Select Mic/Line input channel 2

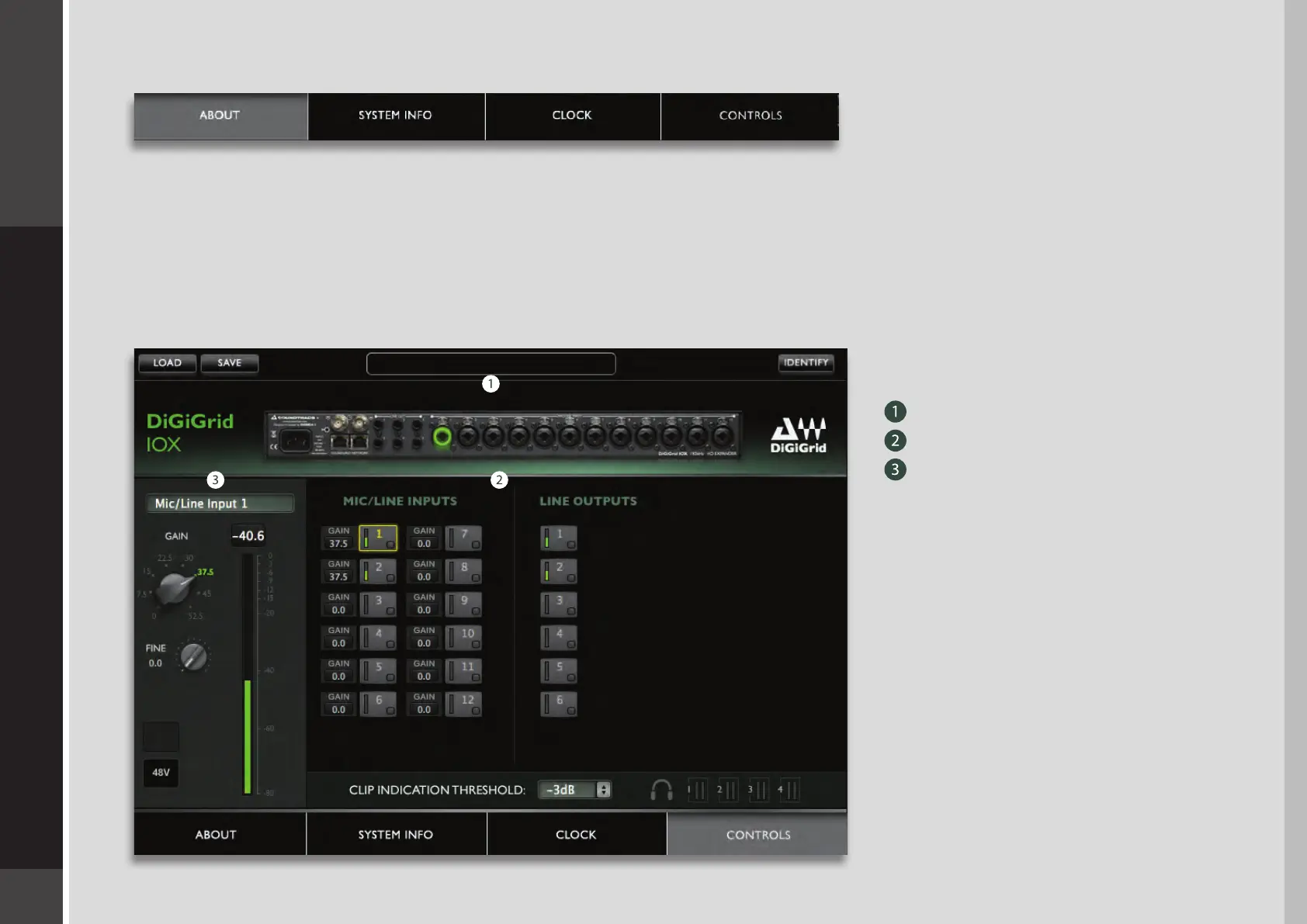click(378, 571)
